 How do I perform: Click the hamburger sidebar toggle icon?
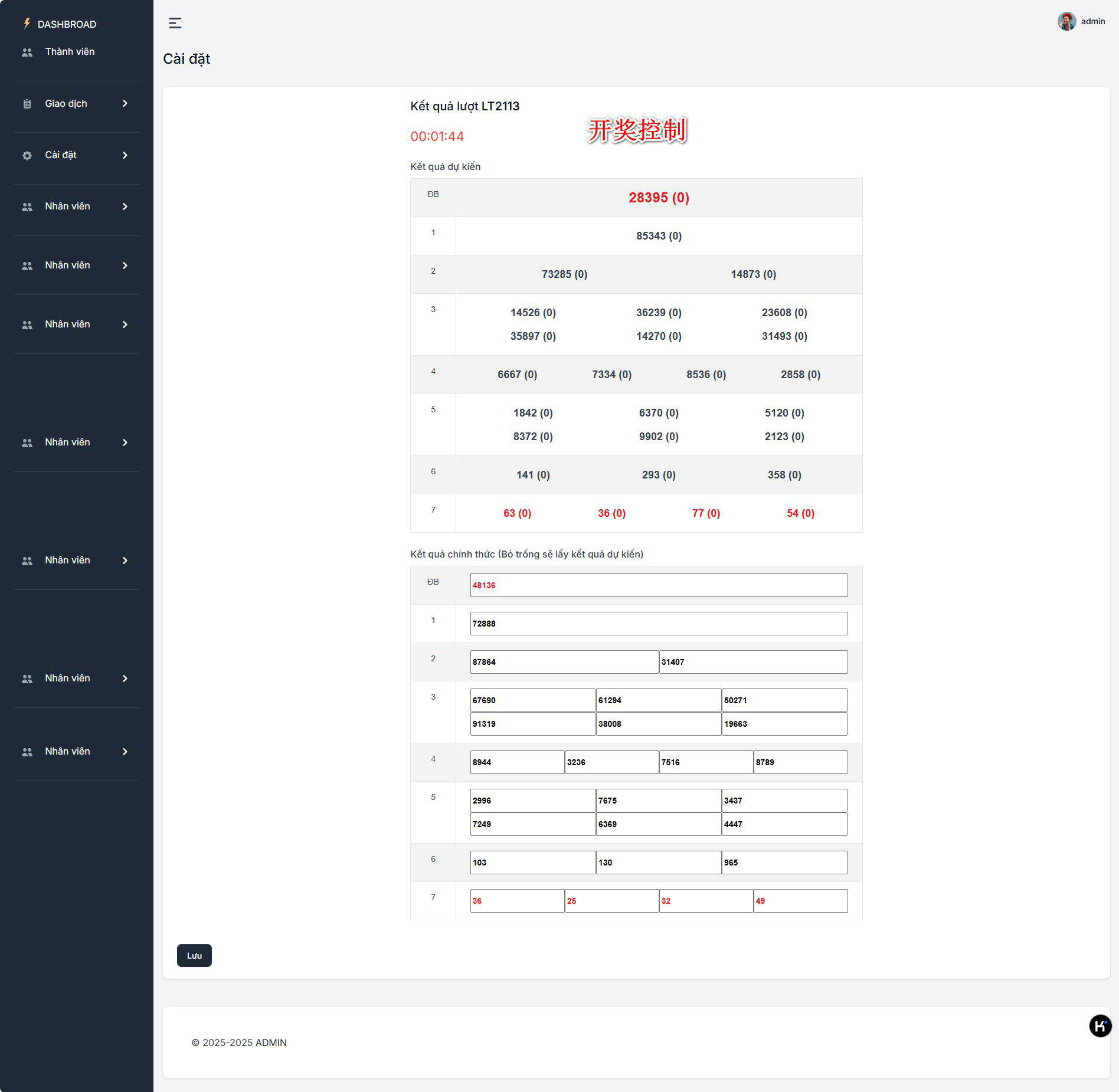[x=175, y=23]
